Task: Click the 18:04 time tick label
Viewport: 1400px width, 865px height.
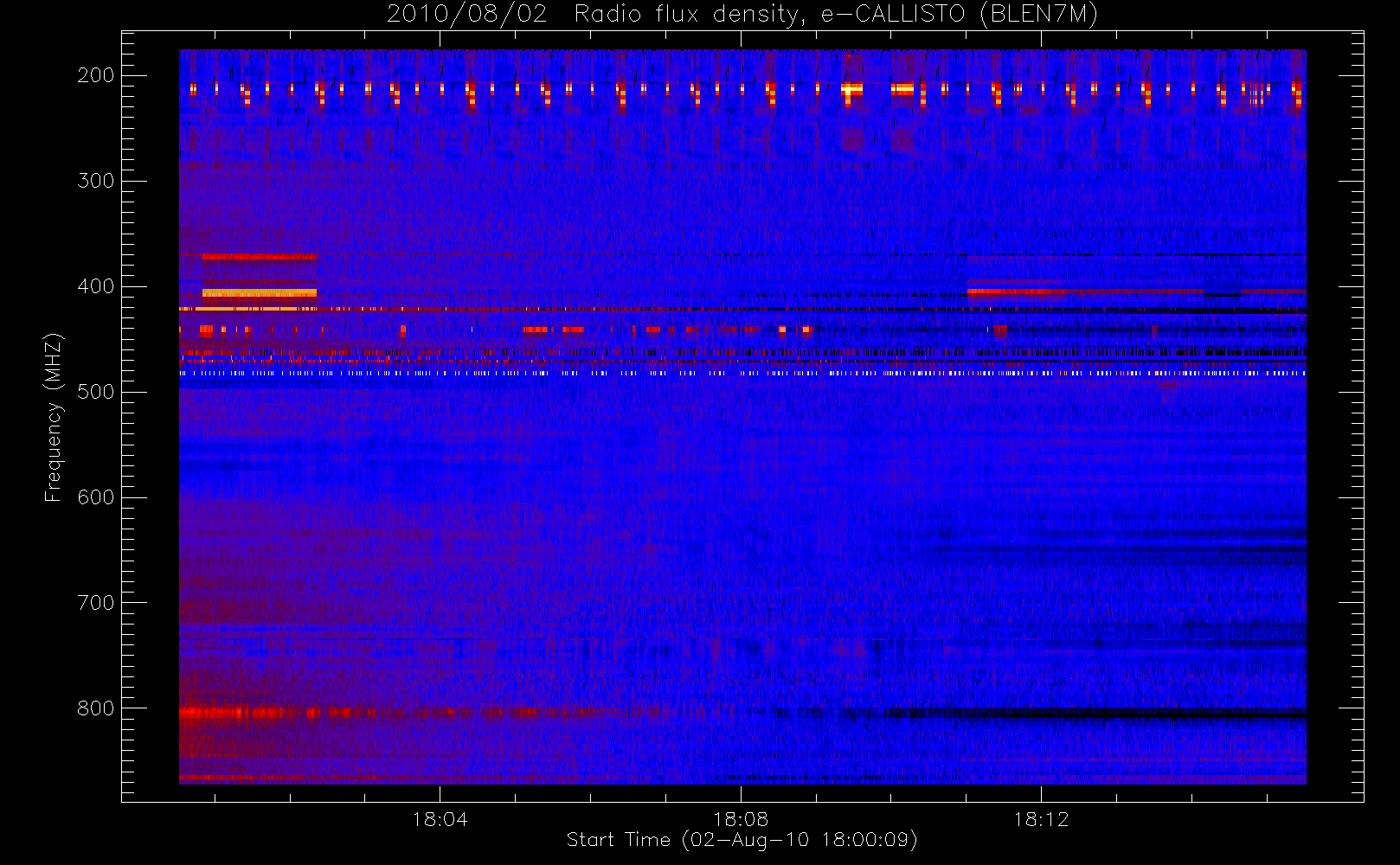Action: click(x=440, y=819)
